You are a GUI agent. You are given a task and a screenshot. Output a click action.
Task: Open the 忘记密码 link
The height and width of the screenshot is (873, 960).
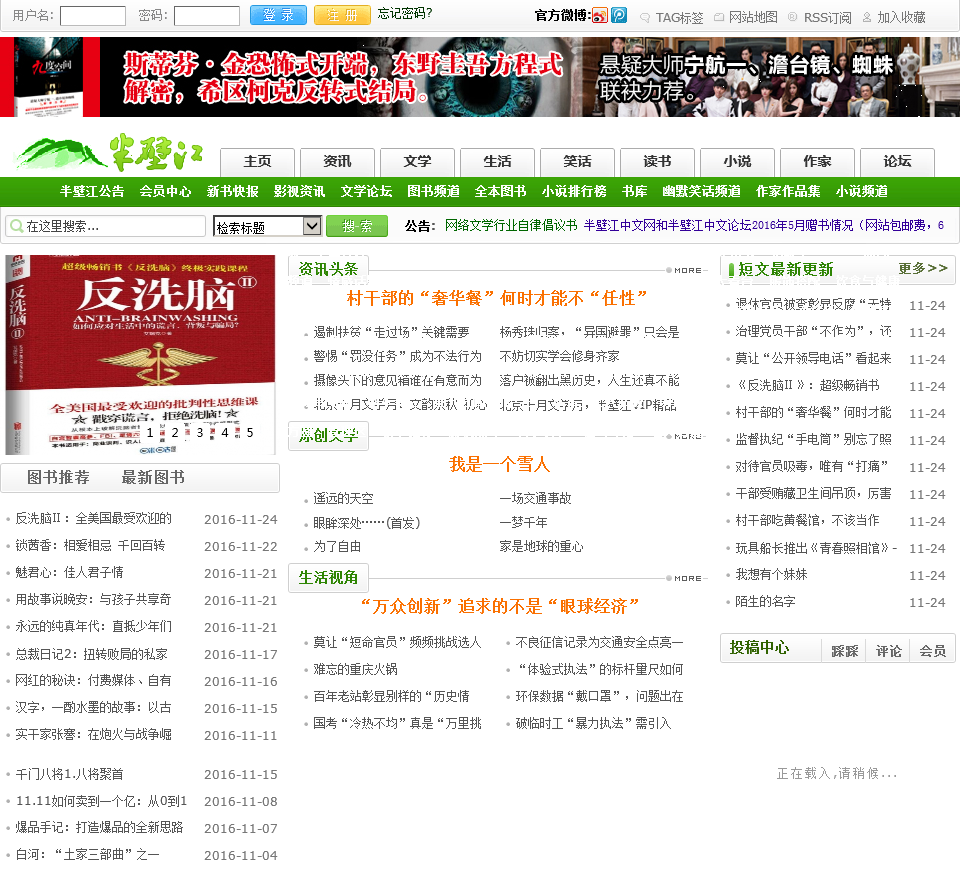coord(405,13)
